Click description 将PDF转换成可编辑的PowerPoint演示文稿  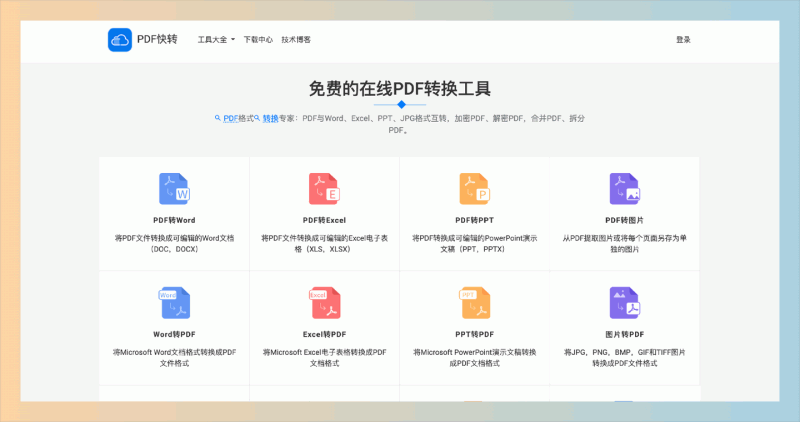[x=474, y=244]
